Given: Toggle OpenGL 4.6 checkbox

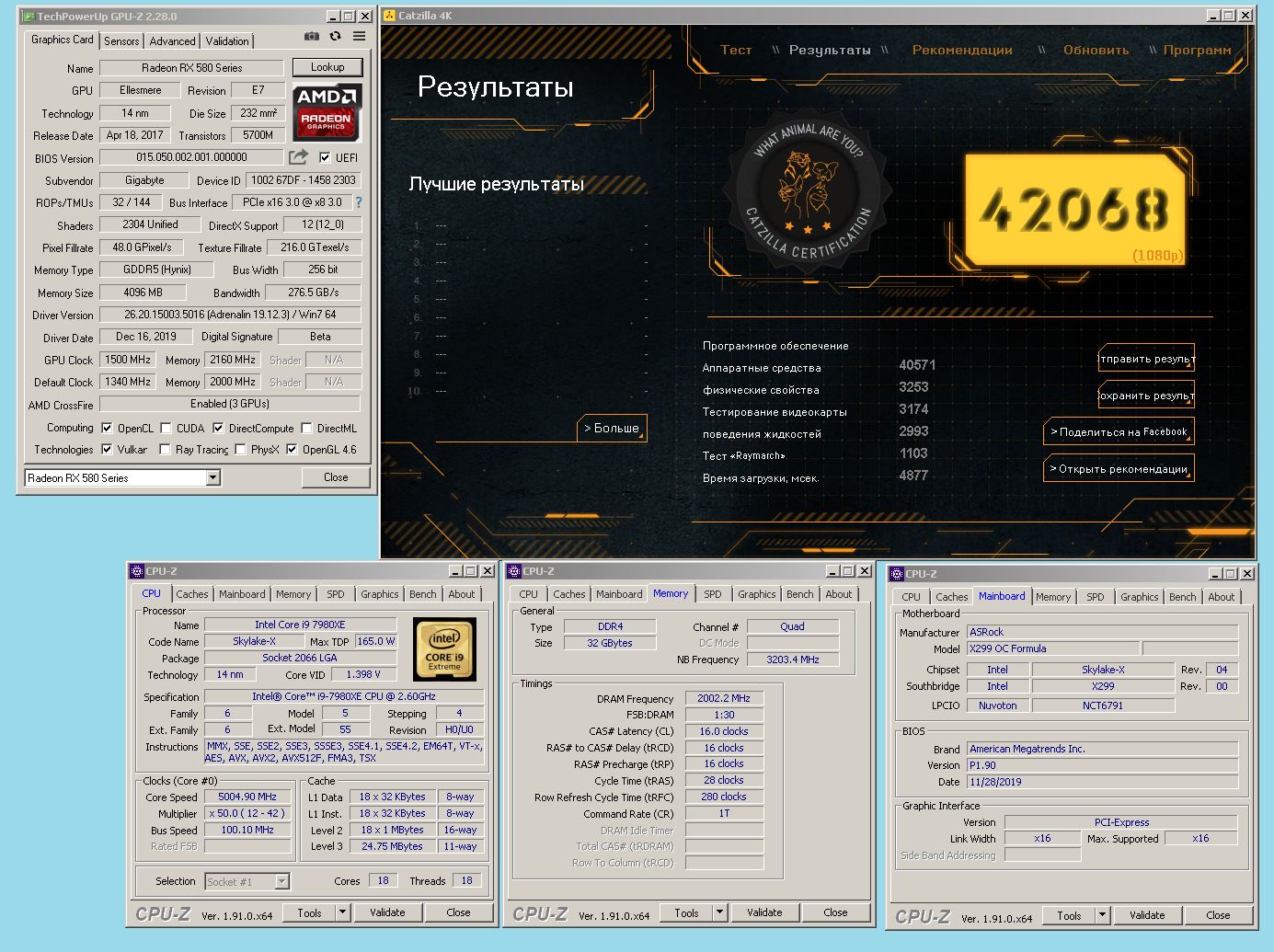Looking at the screenshot, I should 292,449.
